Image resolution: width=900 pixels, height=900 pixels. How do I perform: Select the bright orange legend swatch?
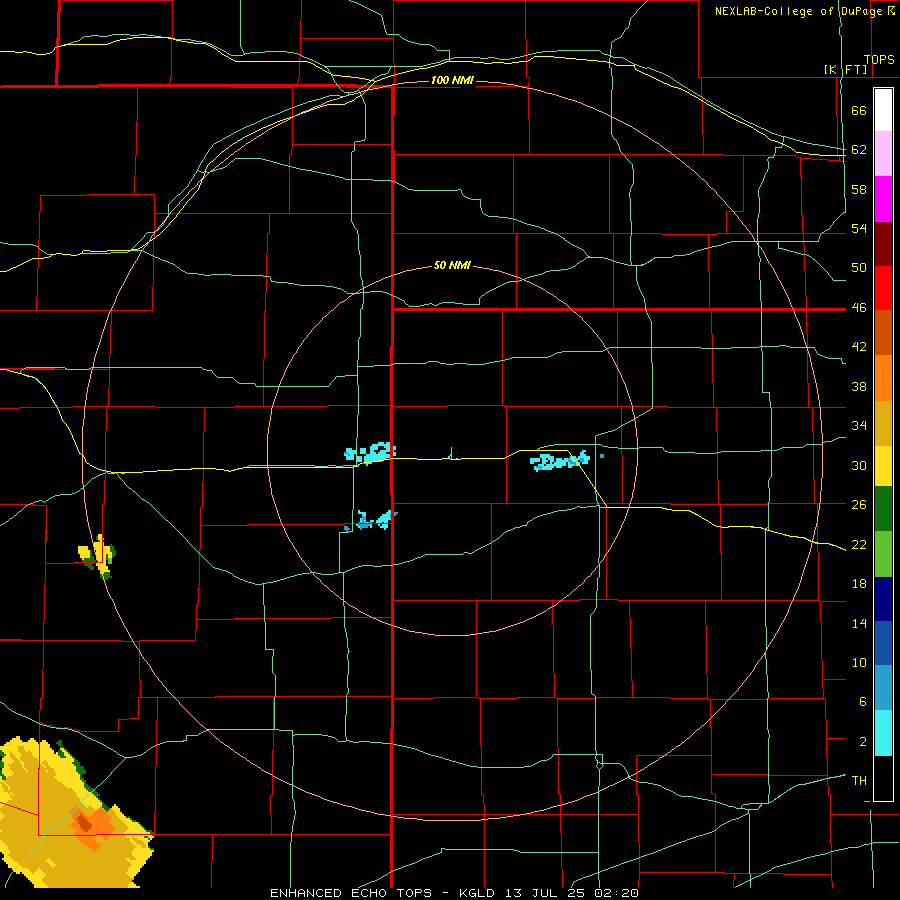(x=883, y=378)
